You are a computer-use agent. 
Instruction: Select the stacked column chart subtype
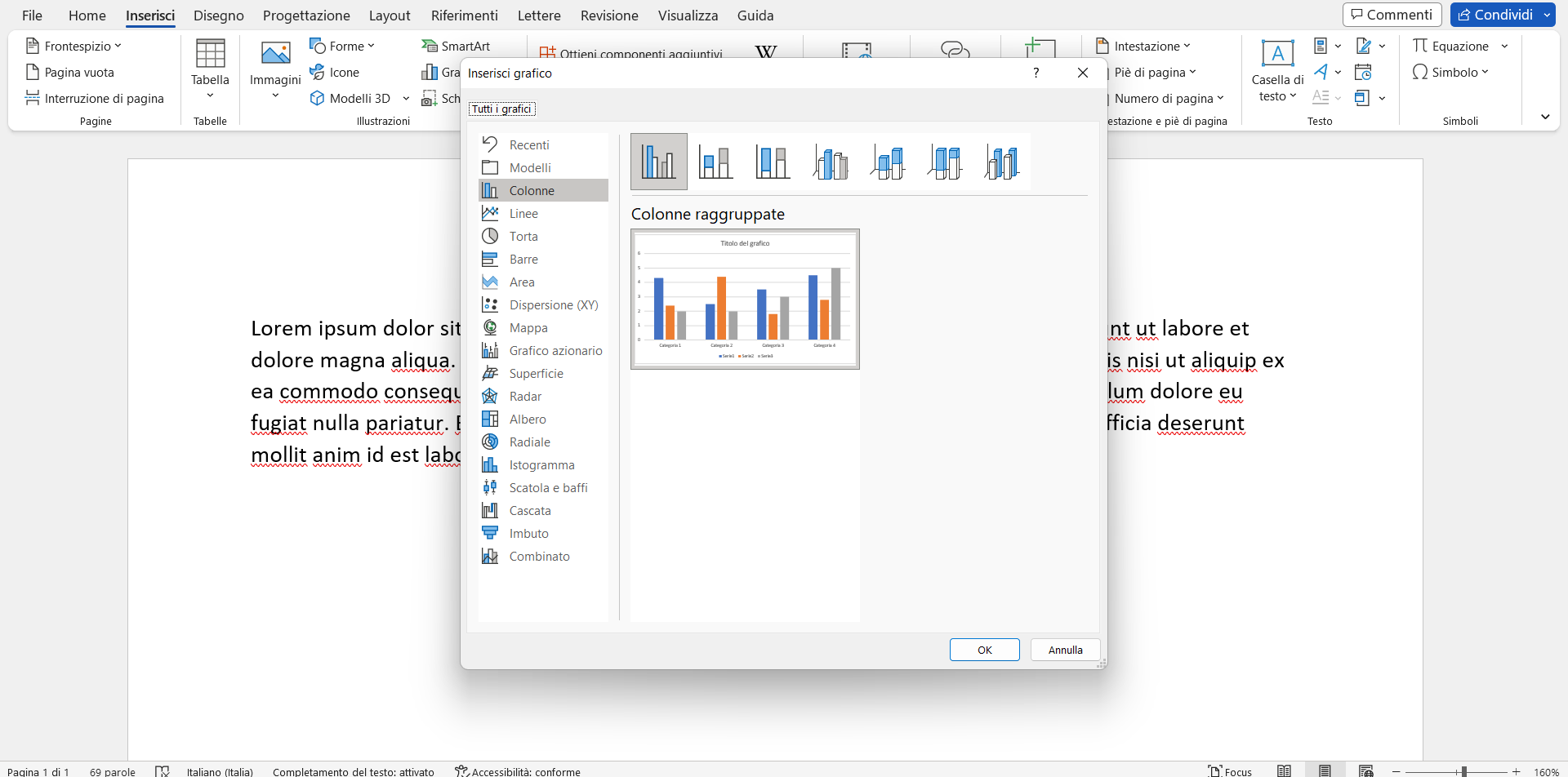(x=715, y=161)
